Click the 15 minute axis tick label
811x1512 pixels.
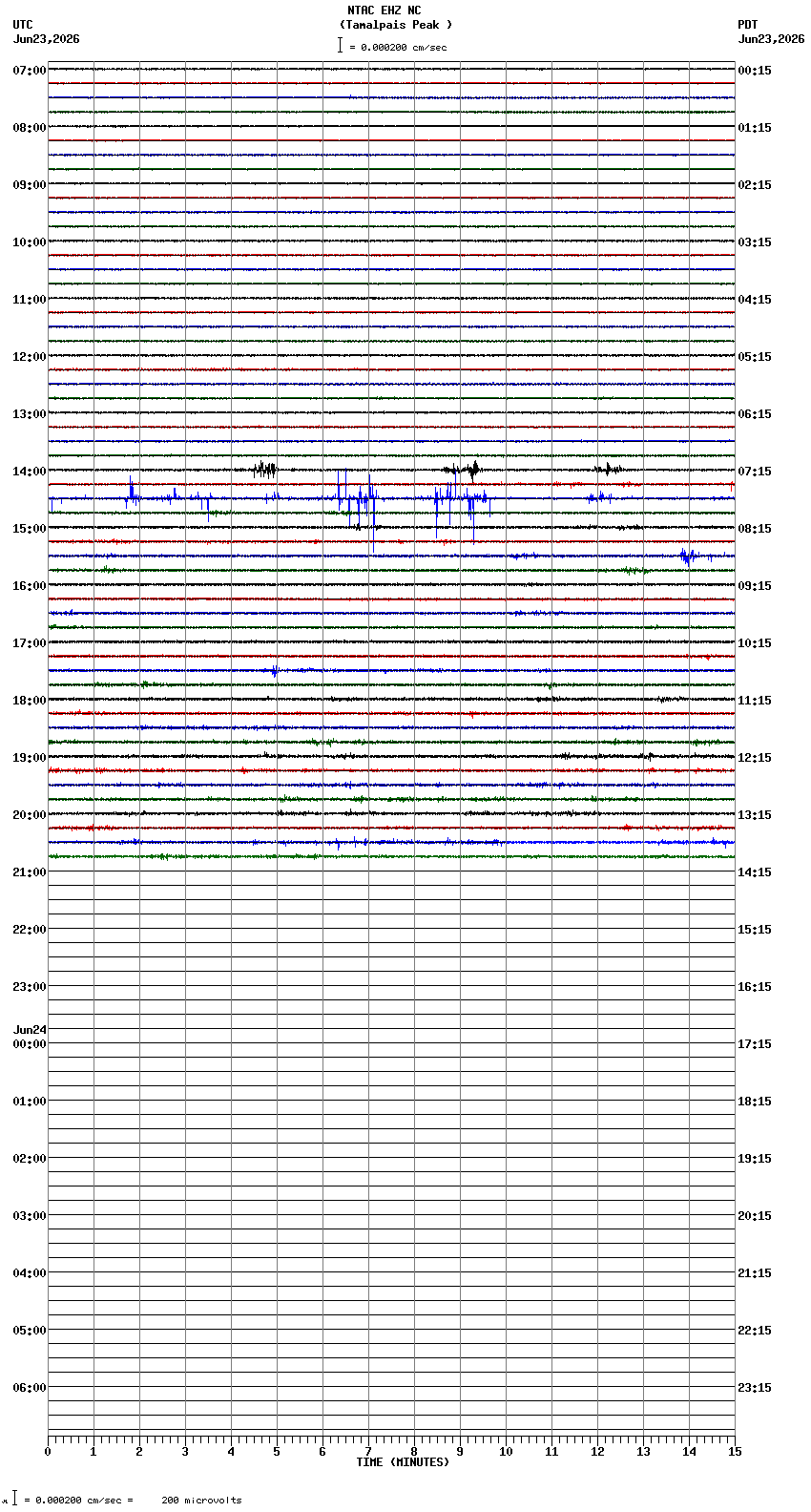pyautogui.click(x=735, y=1452)
